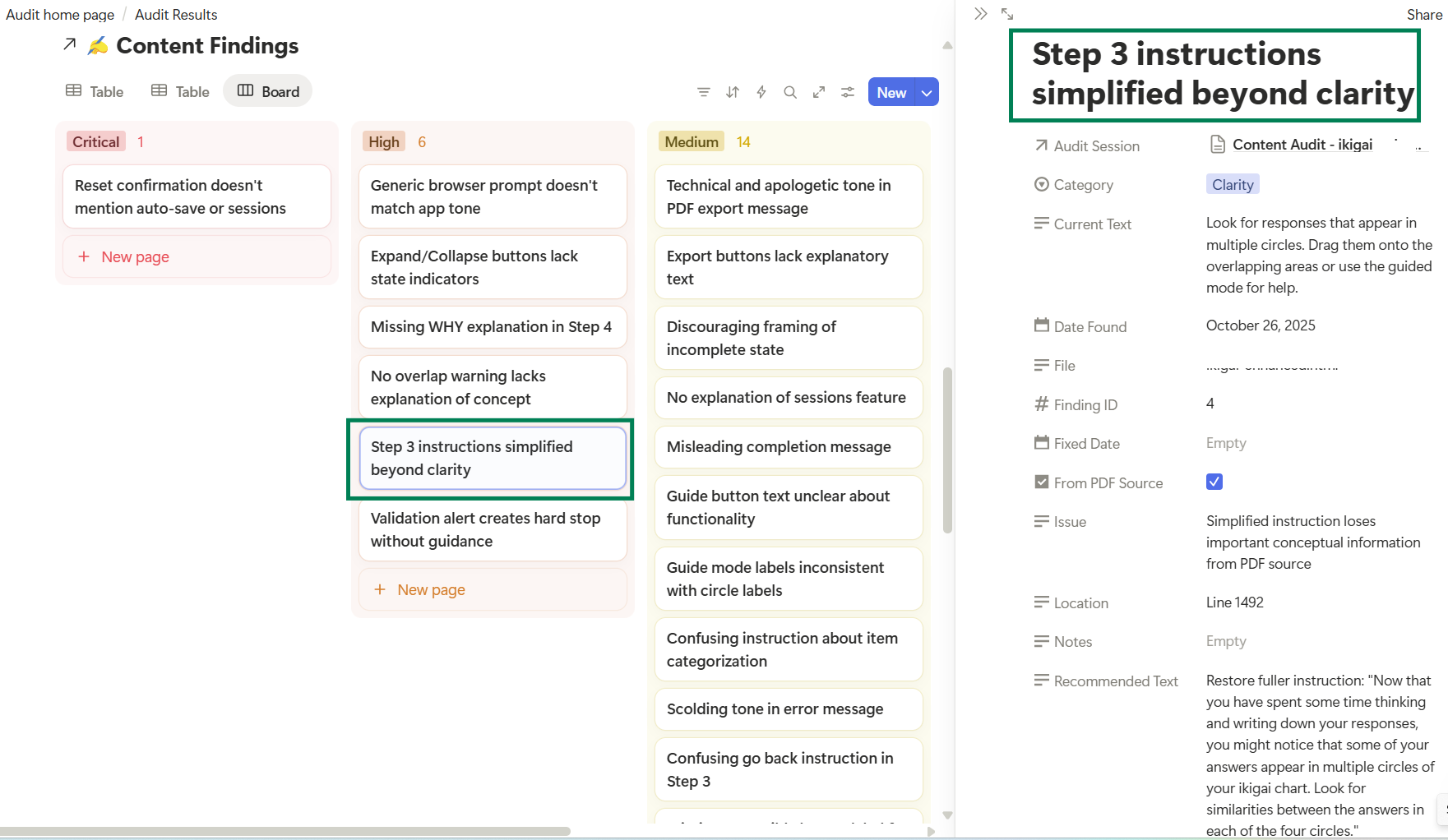
Task: Switch to the first Table view tab
Action: 93,91
